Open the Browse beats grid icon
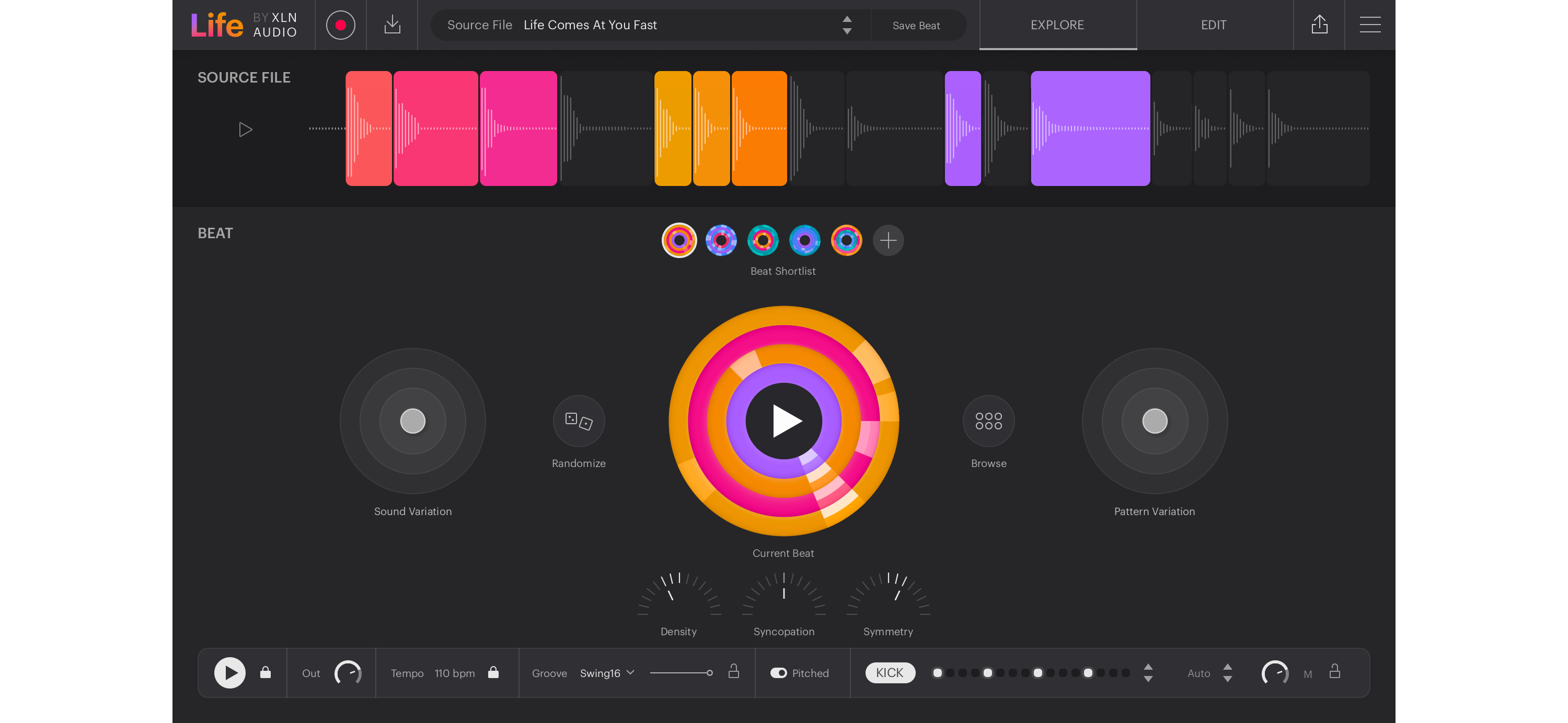 click(988, 421)
